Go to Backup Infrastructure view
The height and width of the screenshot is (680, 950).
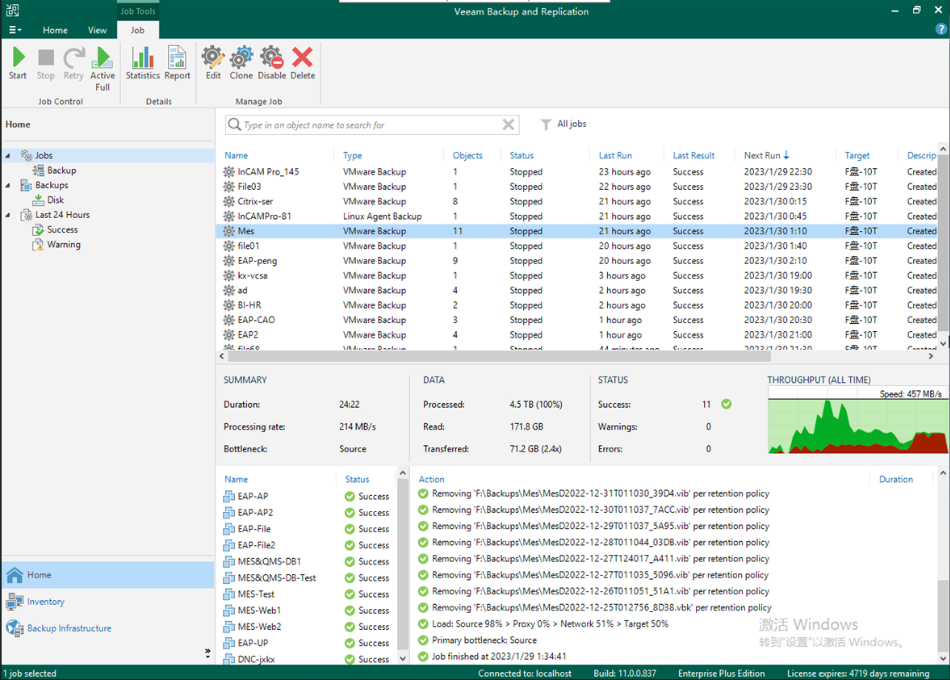pos(69,629)
